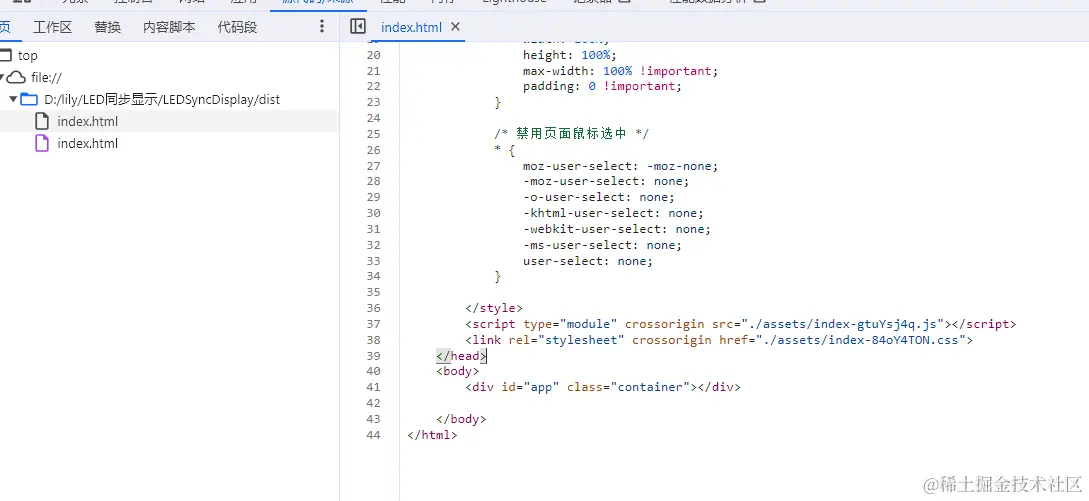Click the moz-user-select: -moz-none line
The image size is (1089, 501).
tap(621, 166)
